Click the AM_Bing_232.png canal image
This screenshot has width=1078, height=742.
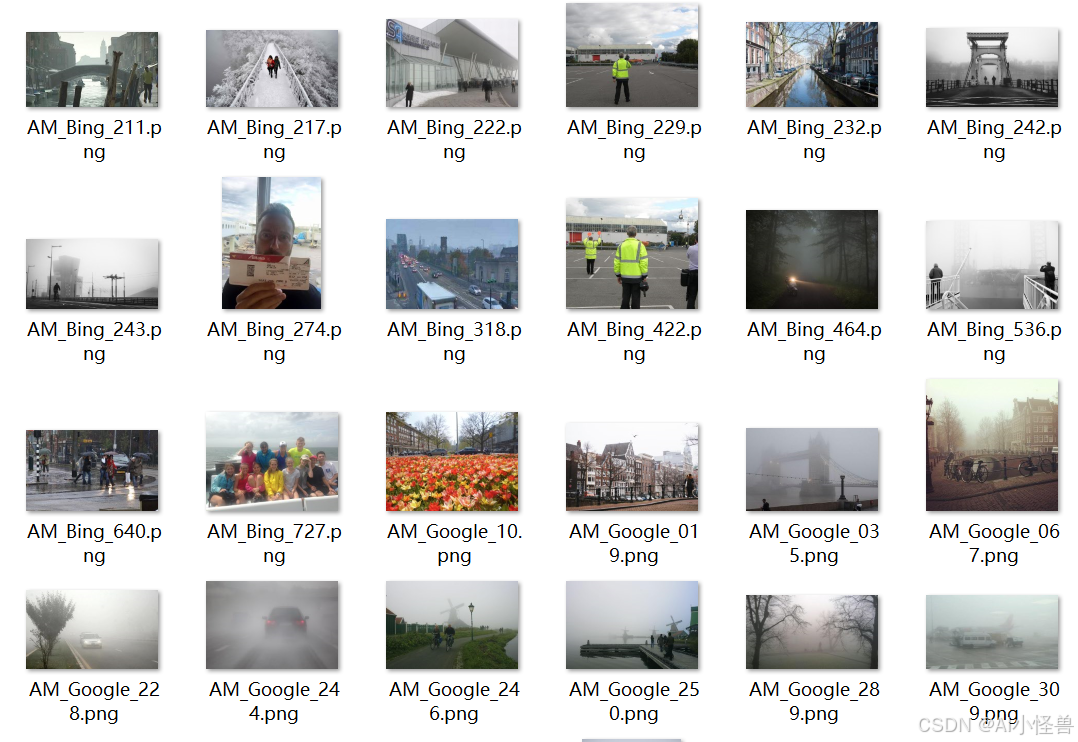pyautogui.click(x=812, y=65)
